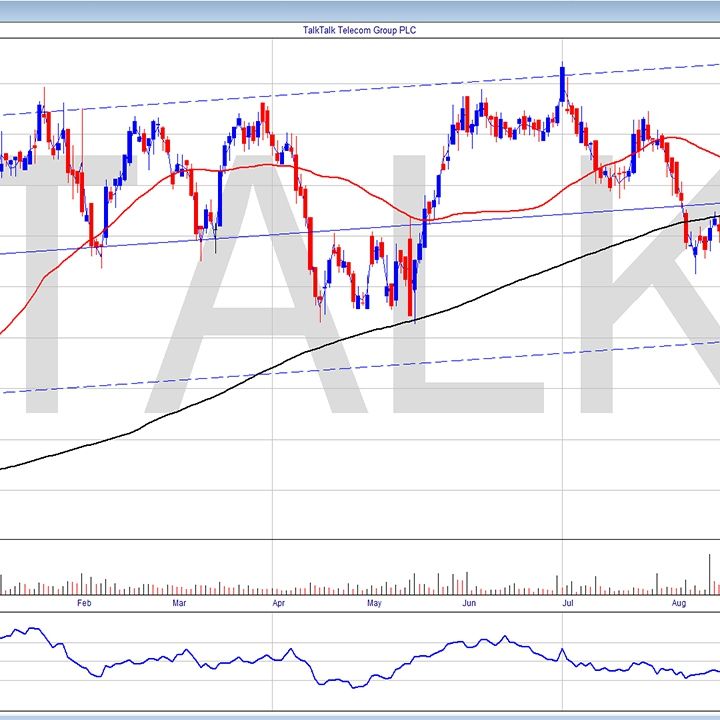Click the Apr label on date axis
The height and width of the screenshot is (720, 720).
coord(278,603)
